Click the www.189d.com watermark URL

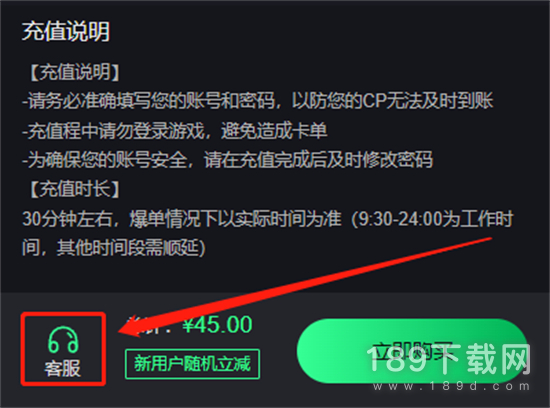tap(451, 386)
